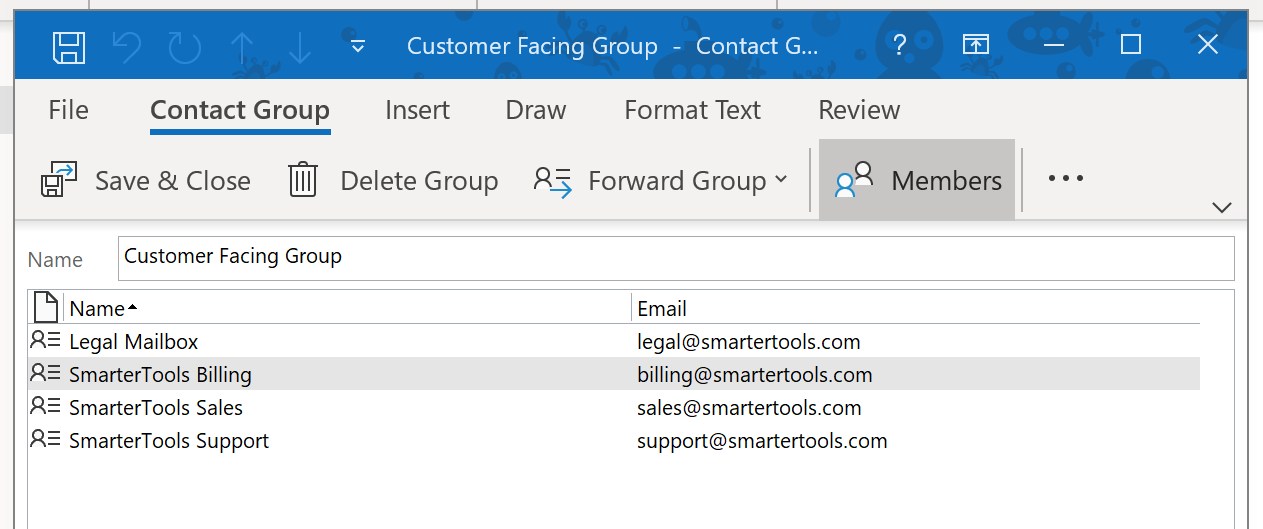Click the Members button
The image size is (1263, 529).
click(x=917, y=180)
